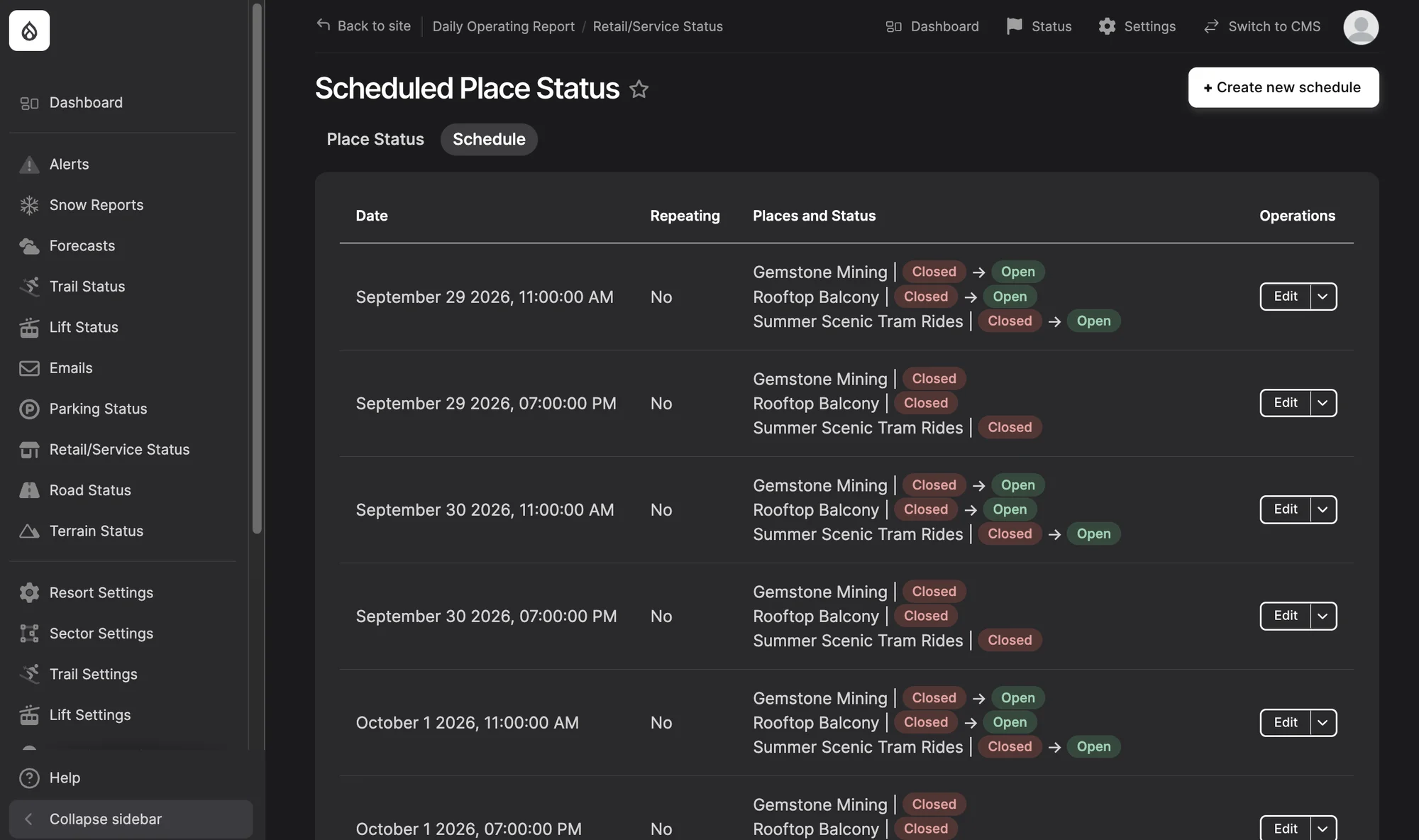Image resolution: width=1419 pixels, height=840 pixels.
Task: Expand Edit options for September 29 11:00 AM
Action: [1323, 297]
